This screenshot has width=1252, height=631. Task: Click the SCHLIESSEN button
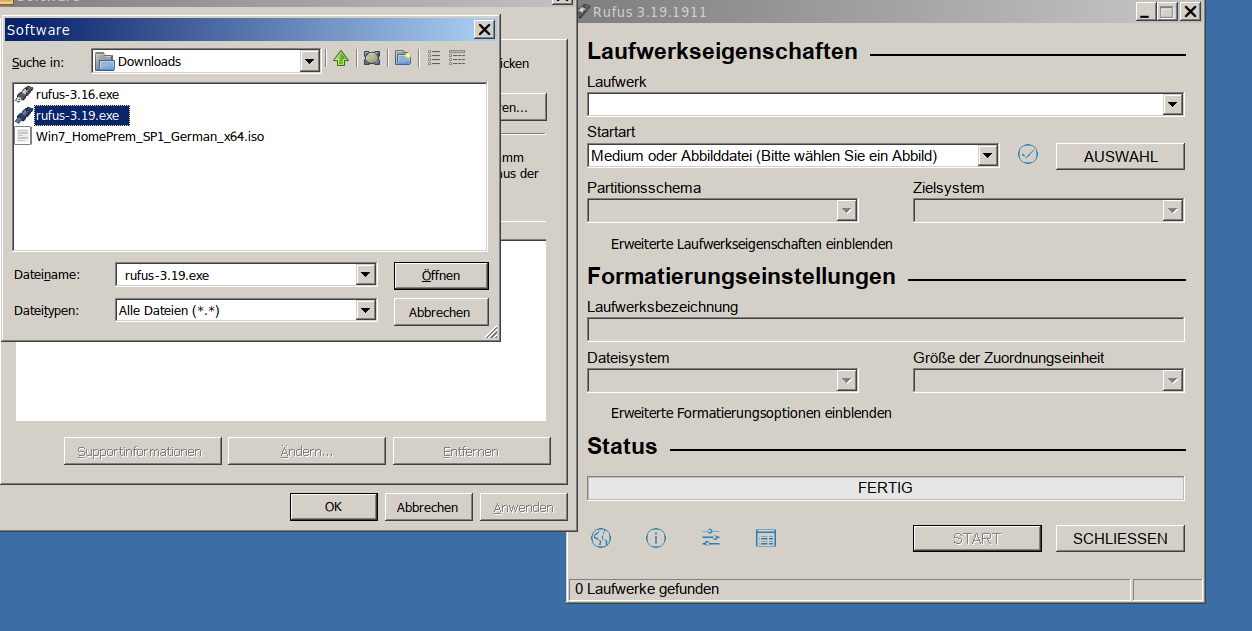[x=1120, y=538]
